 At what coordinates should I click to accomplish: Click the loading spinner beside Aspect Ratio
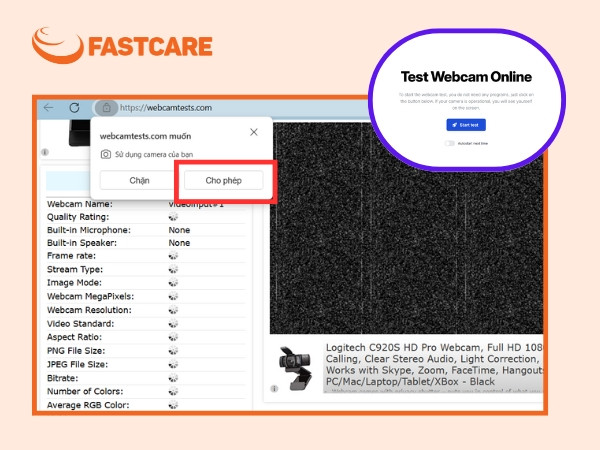coord(173,337)
